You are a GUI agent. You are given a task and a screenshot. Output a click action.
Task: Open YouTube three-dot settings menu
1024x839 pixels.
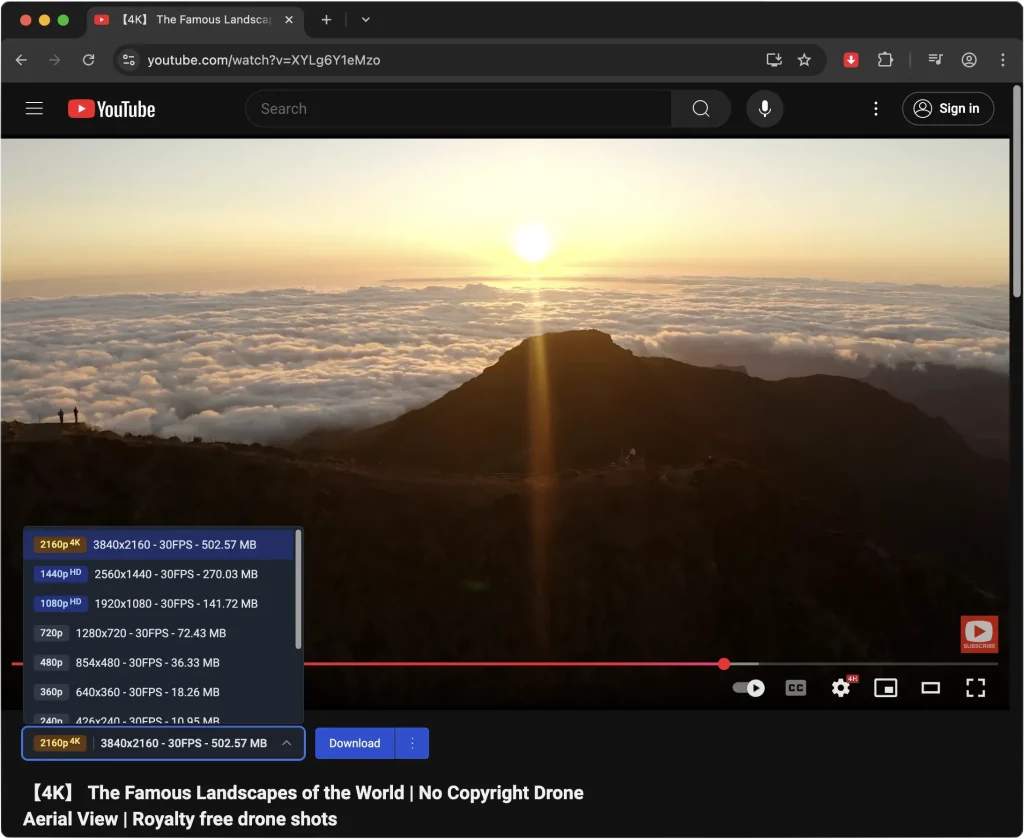[876, 109]
